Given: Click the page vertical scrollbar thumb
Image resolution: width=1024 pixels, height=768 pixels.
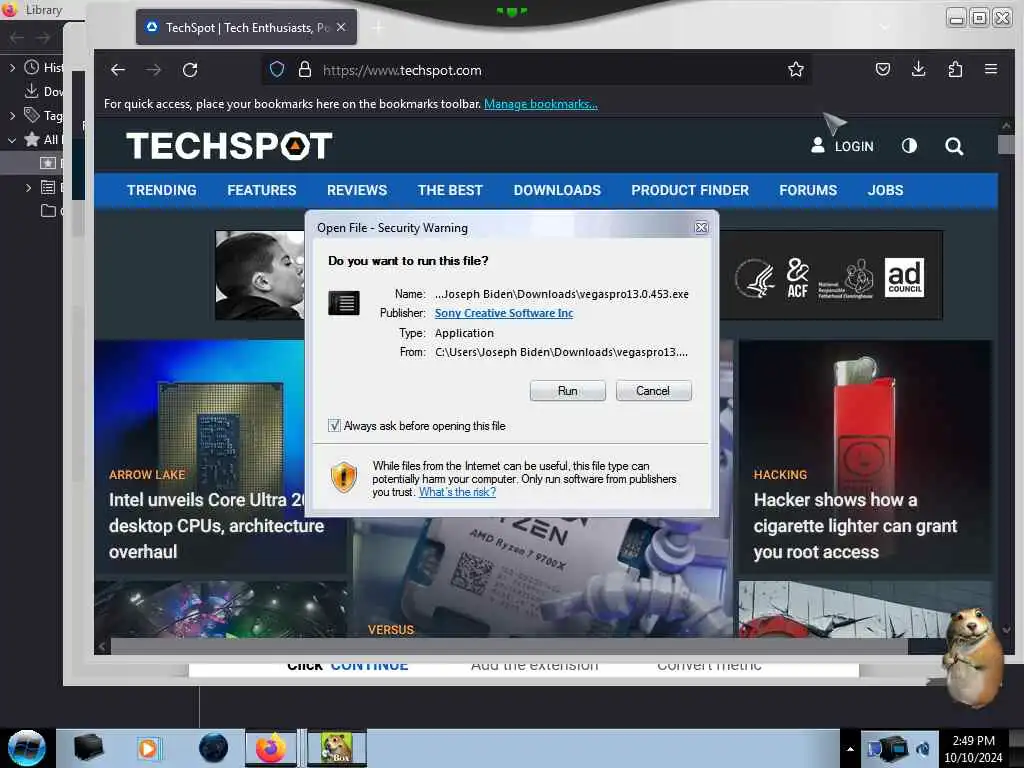Looking at the screenshot, I should click(x=1006, y=144).
